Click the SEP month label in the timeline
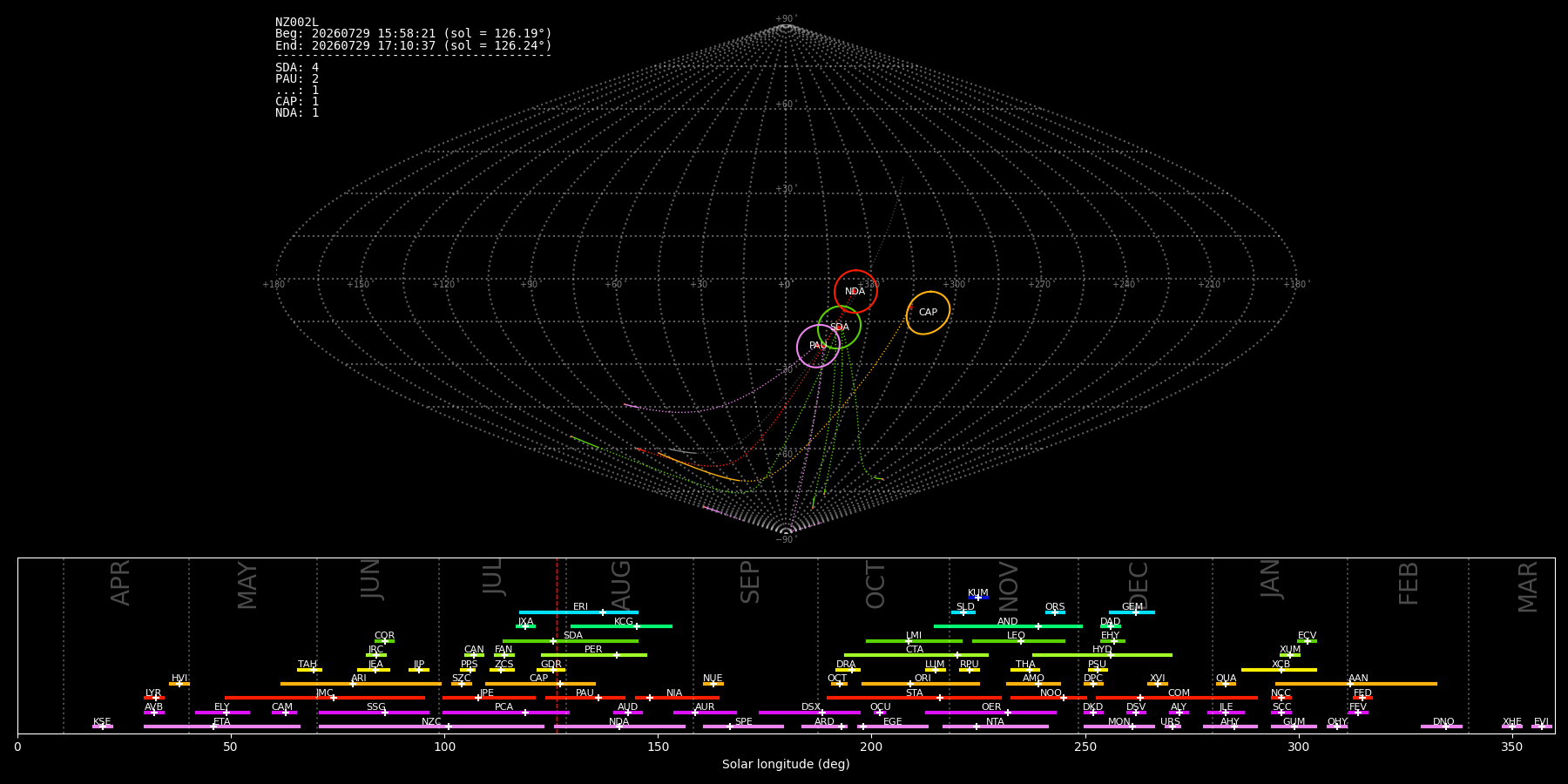The width and height of the screenshot is (1568, 784). click(750, 582)
